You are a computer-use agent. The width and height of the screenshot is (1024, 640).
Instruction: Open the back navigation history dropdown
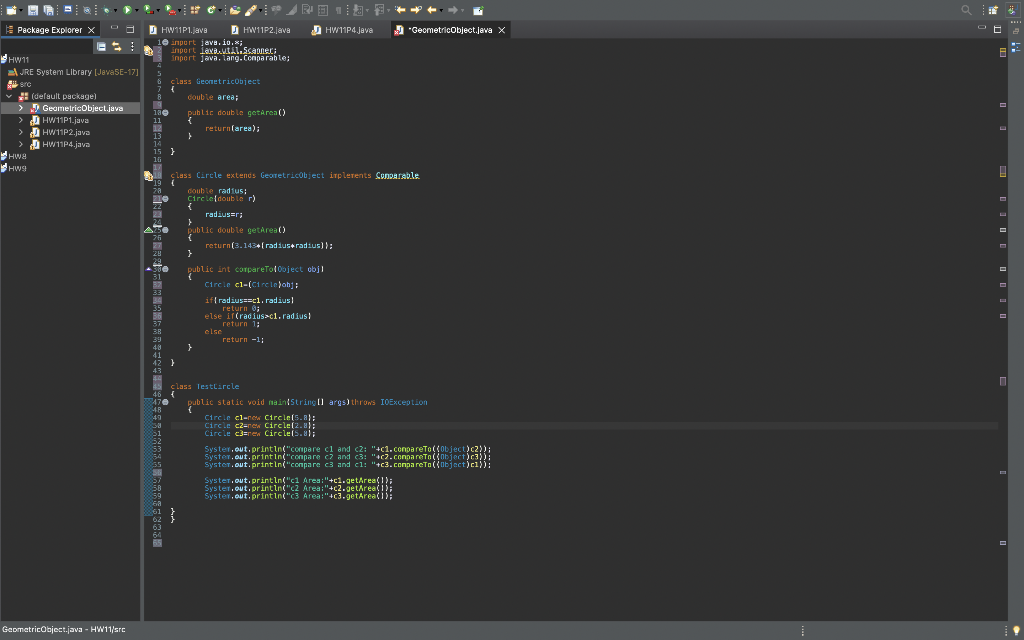(x=441, y=10)
